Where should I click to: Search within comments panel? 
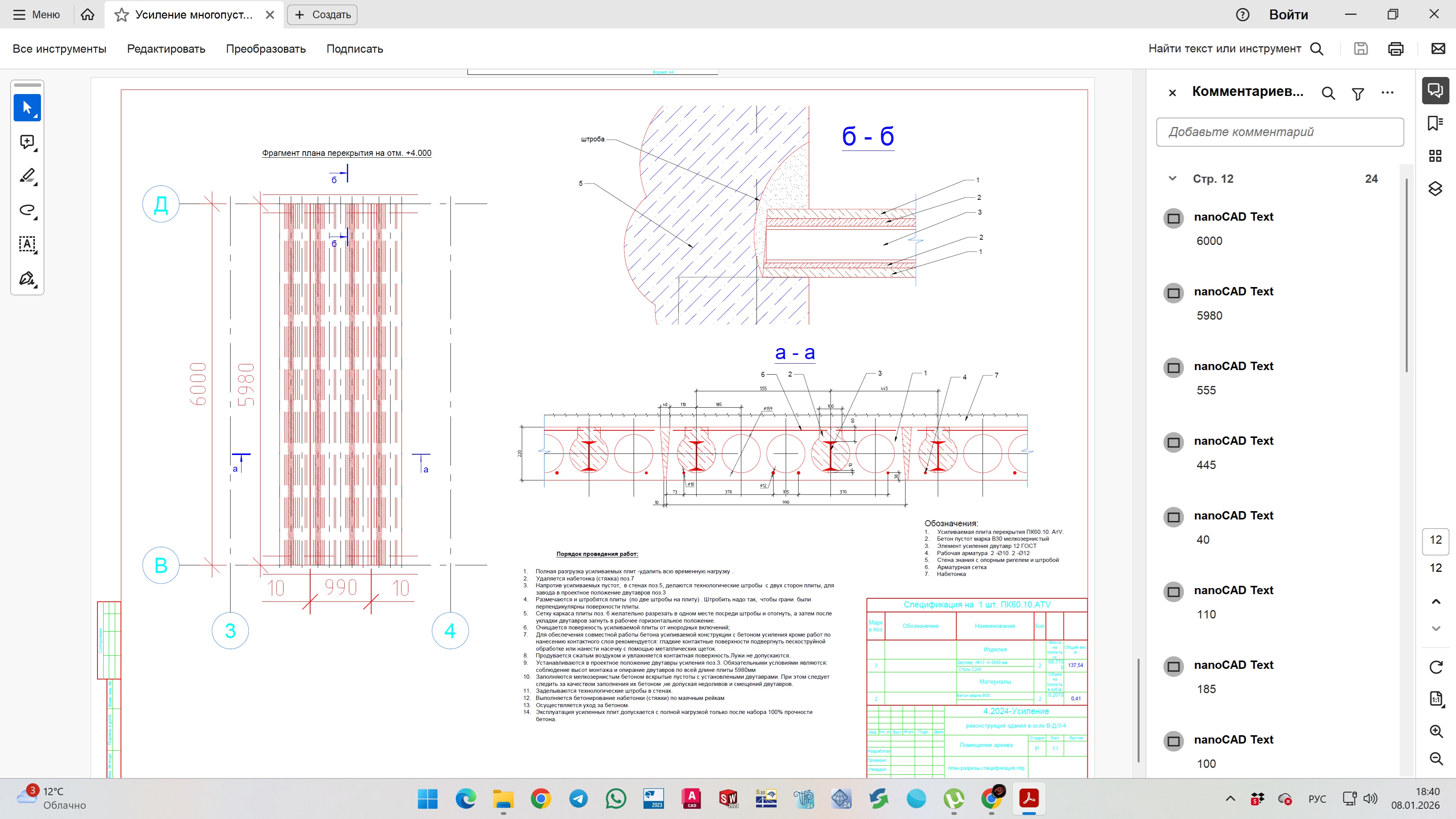point(1328,93)
